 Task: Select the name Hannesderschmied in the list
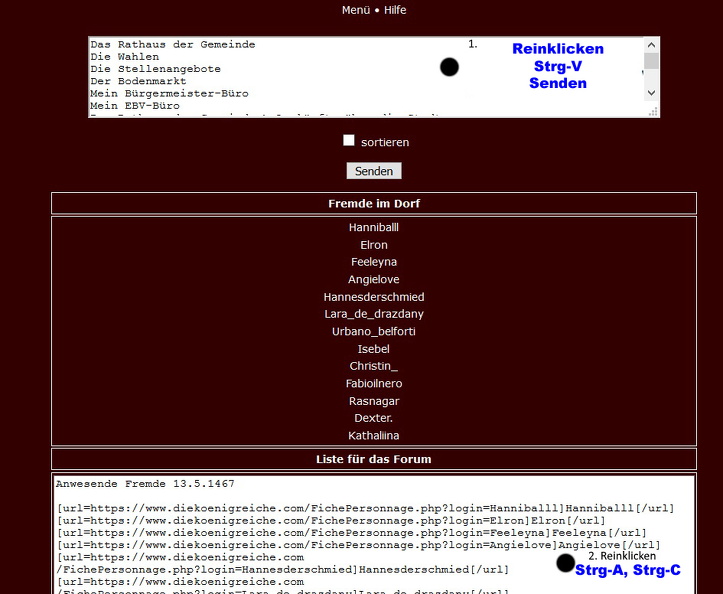374,297
